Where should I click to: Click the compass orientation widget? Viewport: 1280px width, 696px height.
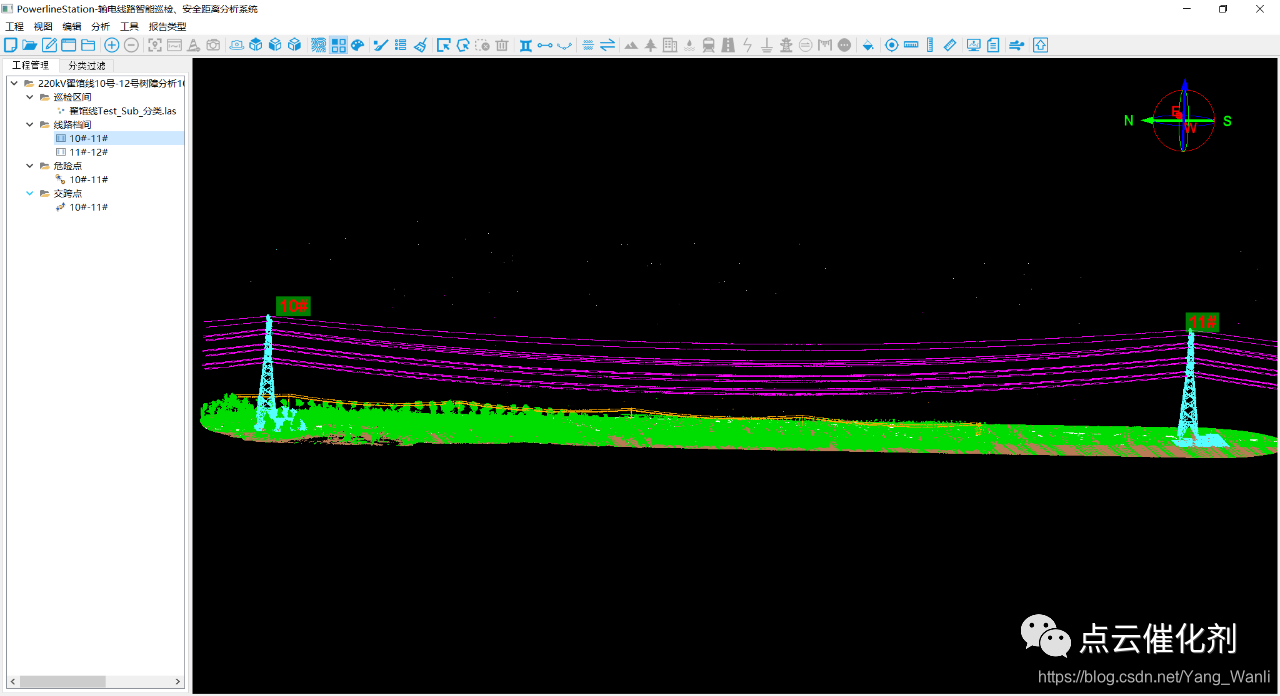pyautogui.click(x=1184, y=120)
